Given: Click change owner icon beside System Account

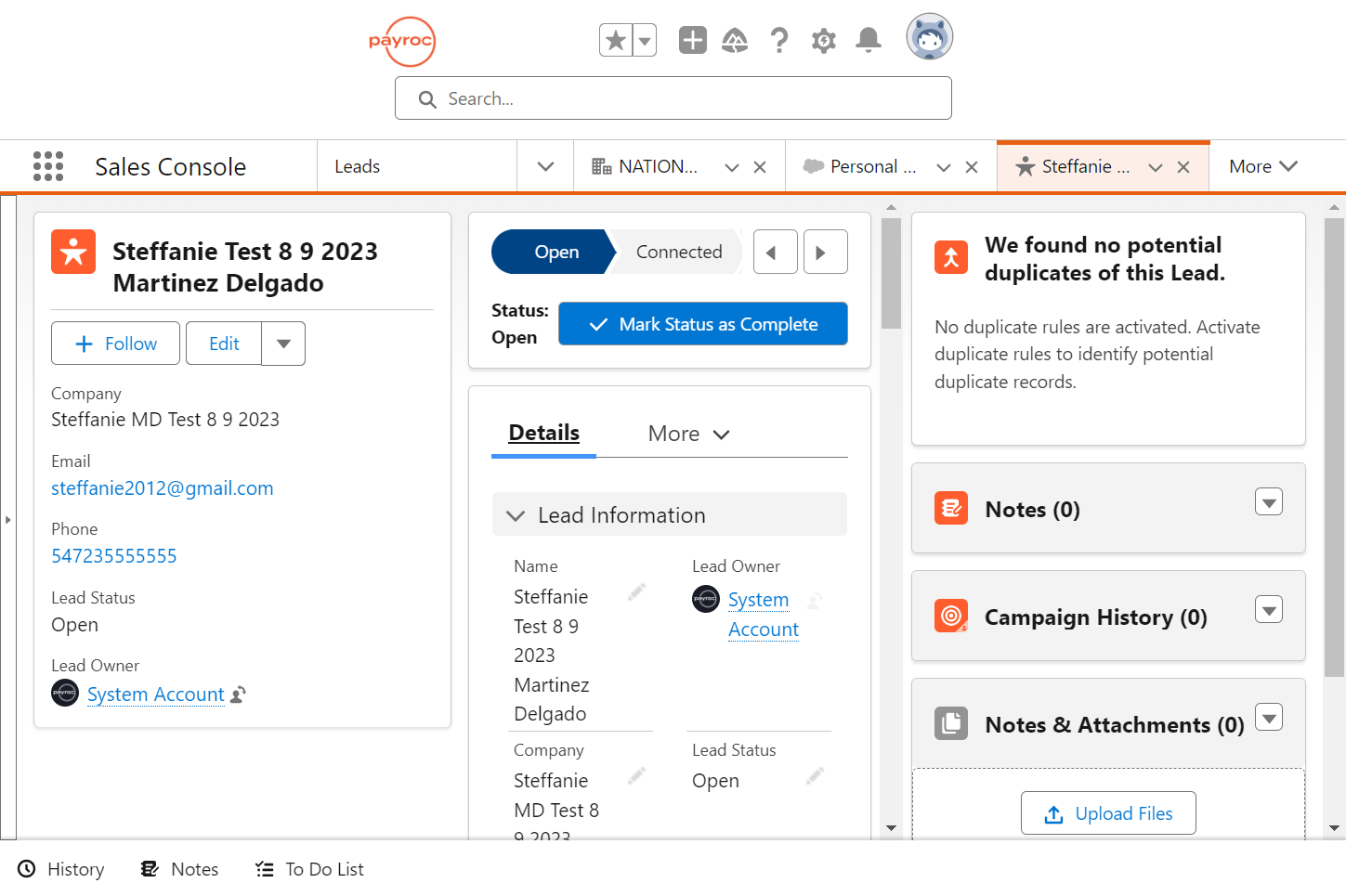Looking at the screenshot, I should (x=238, y=695).
